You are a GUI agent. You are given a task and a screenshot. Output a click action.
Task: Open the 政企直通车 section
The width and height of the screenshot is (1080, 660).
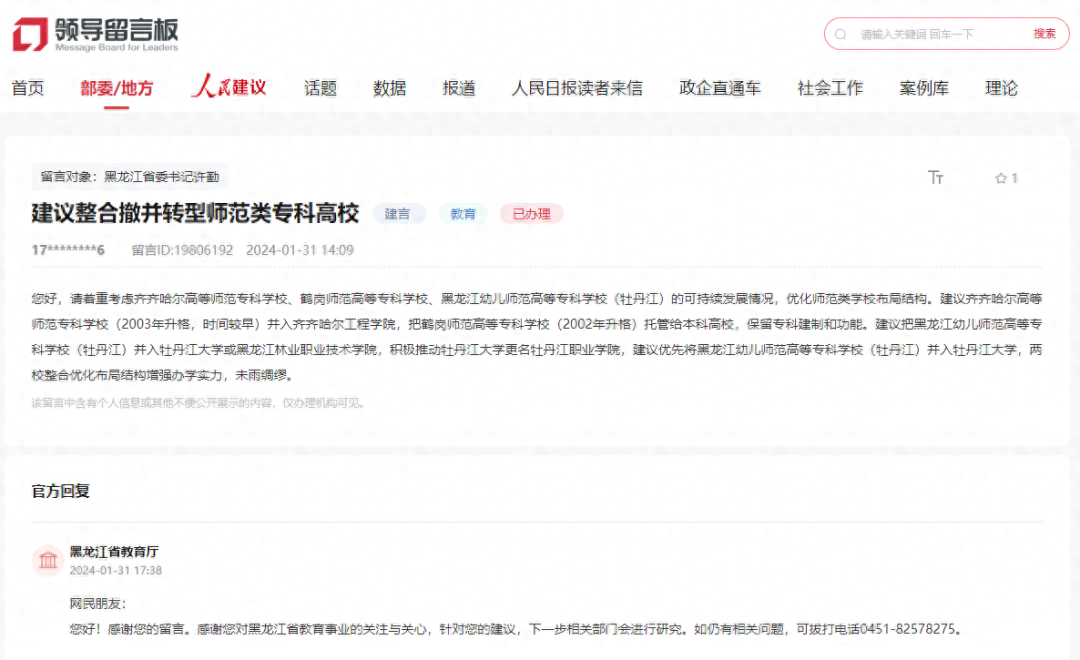[x=720, y=88]
